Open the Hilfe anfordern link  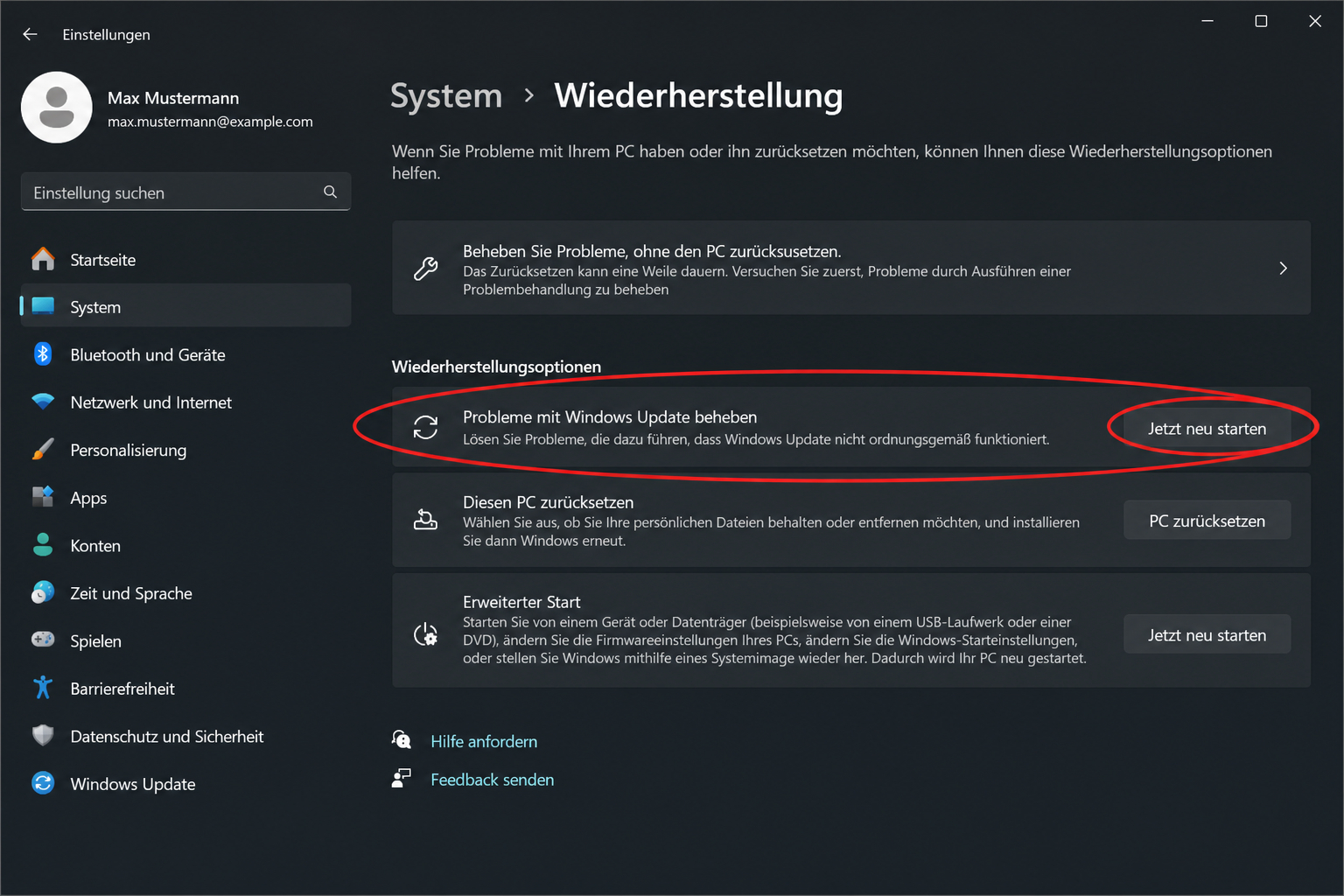pos(484,741)
